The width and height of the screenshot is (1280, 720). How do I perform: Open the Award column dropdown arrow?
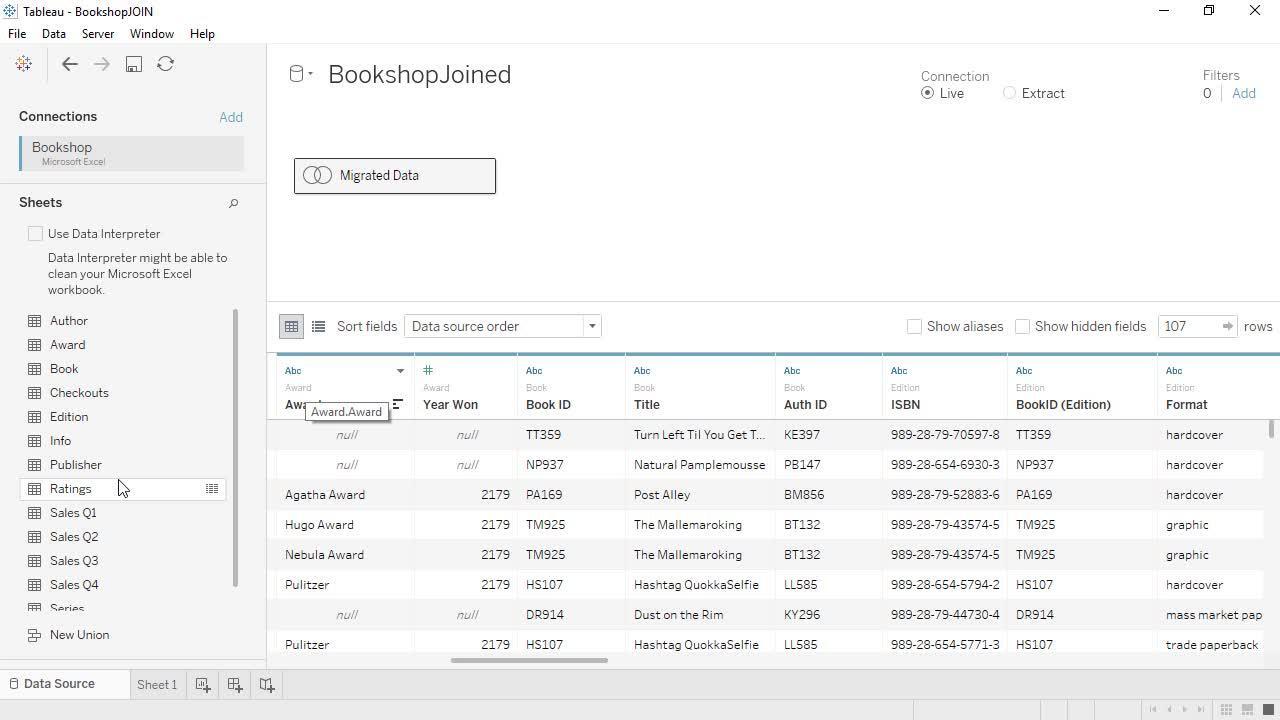coord(400,371)
